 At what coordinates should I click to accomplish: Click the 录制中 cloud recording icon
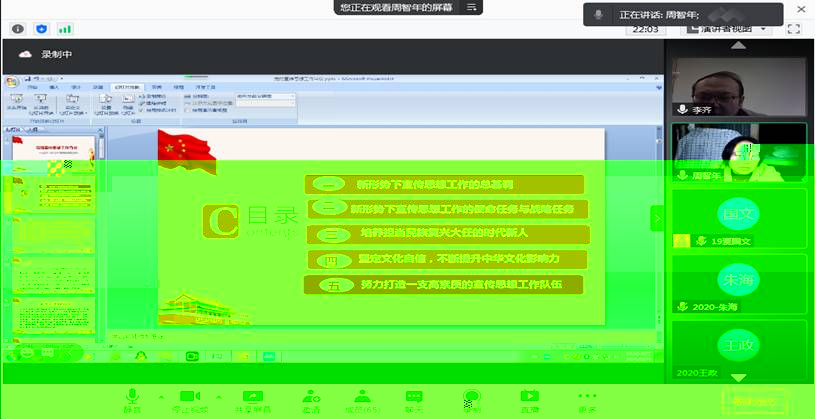click(x=25, y=54)
